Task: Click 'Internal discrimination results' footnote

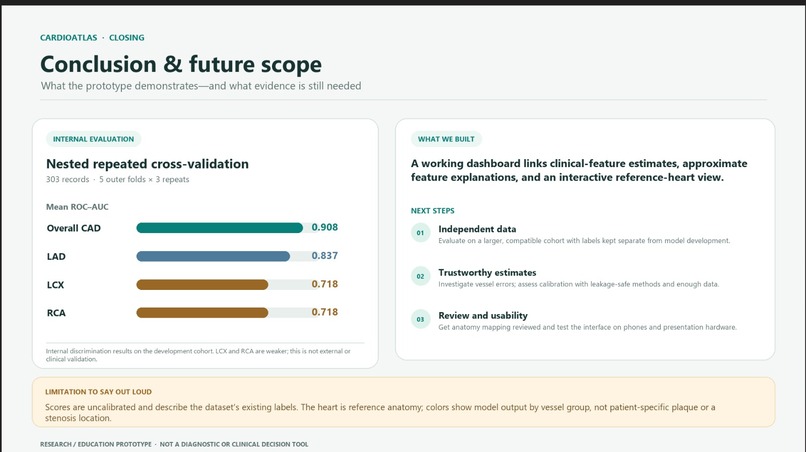Action: coord(198,355)
